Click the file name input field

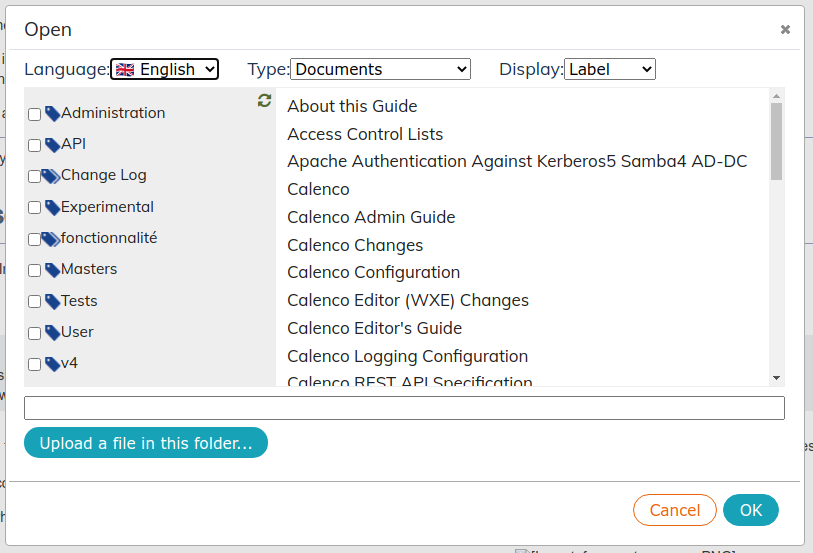(x=404, y=408)
